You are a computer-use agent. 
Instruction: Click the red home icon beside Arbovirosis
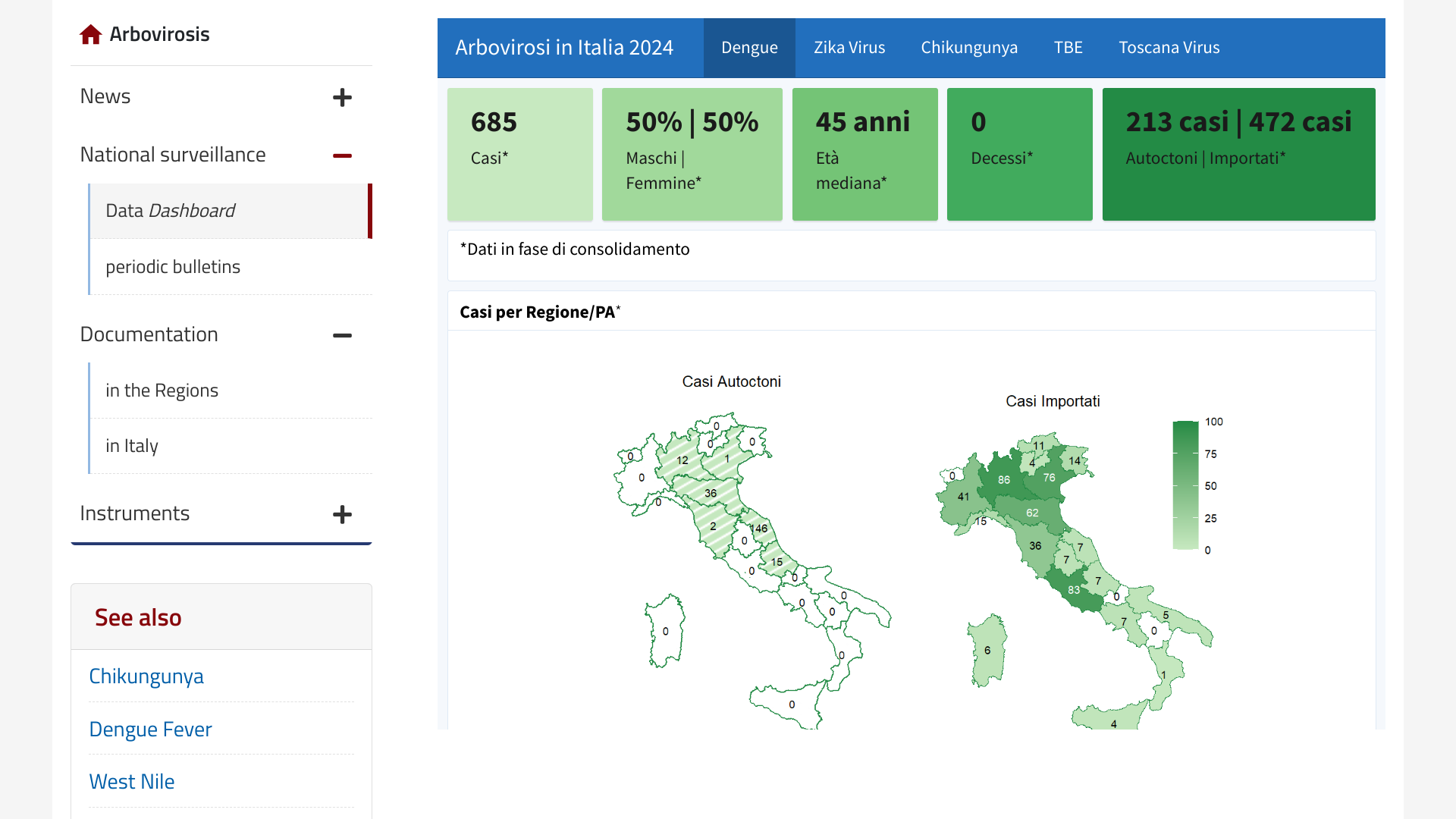pos(90,35)
